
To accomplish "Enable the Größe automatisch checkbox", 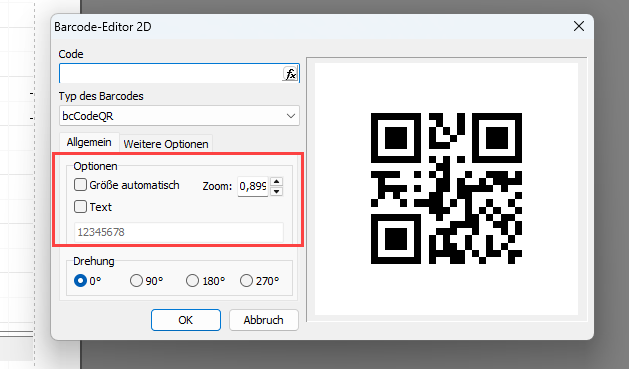I will [x=80, y=185].
